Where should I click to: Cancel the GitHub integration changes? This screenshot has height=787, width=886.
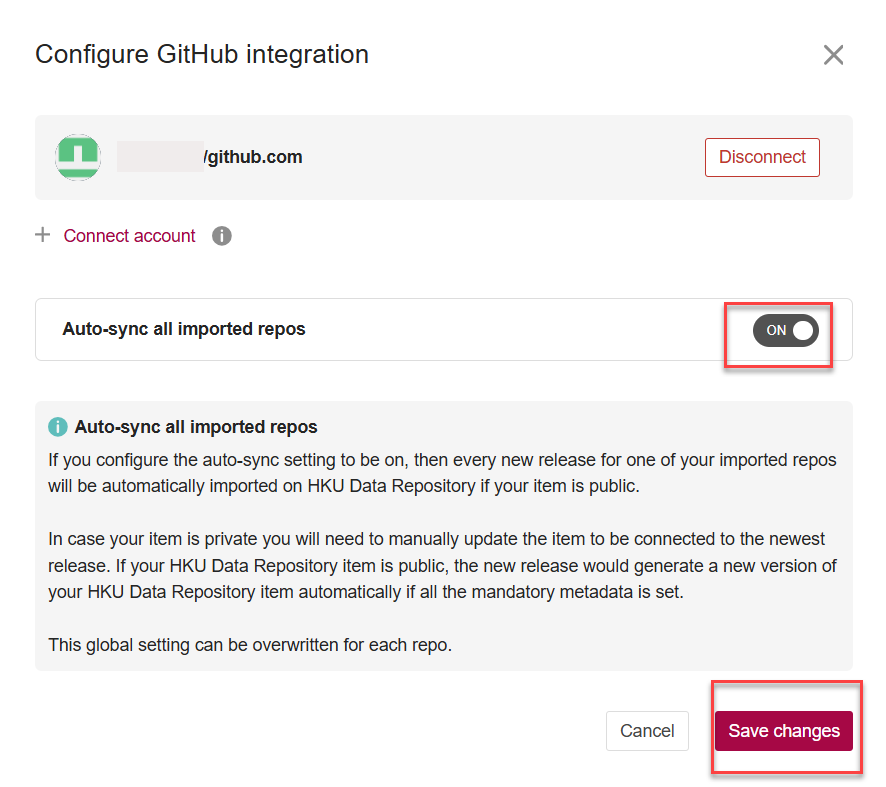point(647,731)
